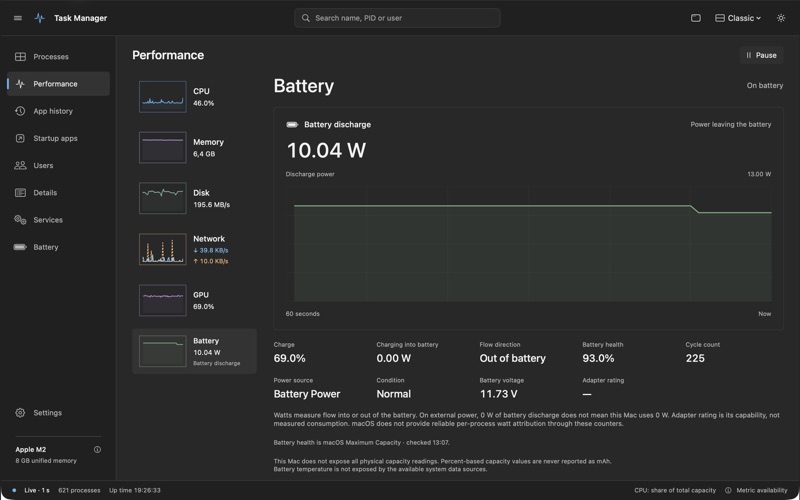Image resolution: width=800 pixels, height=500 pixels.
Task: Select Performance in the sidebar
Action: tap(58, 84)
